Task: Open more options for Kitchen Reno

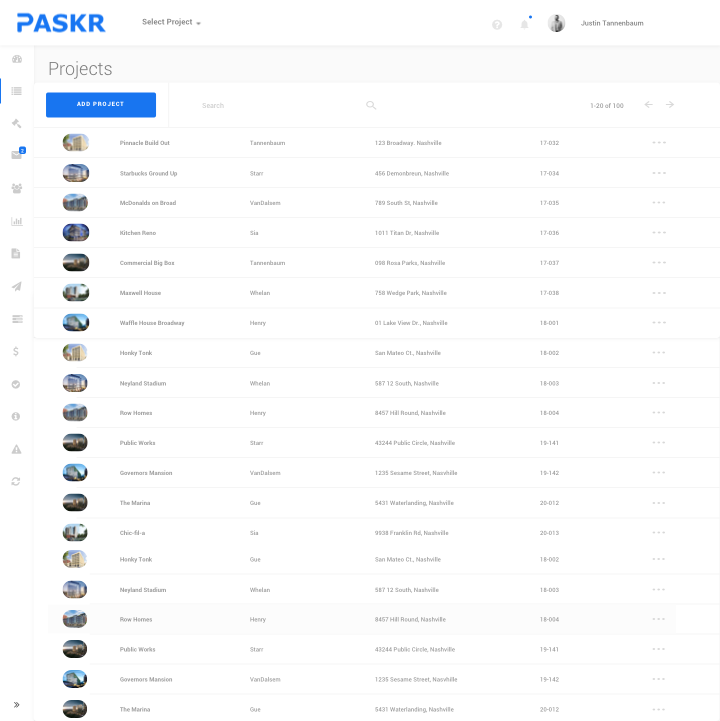Action: click(659, 232)
